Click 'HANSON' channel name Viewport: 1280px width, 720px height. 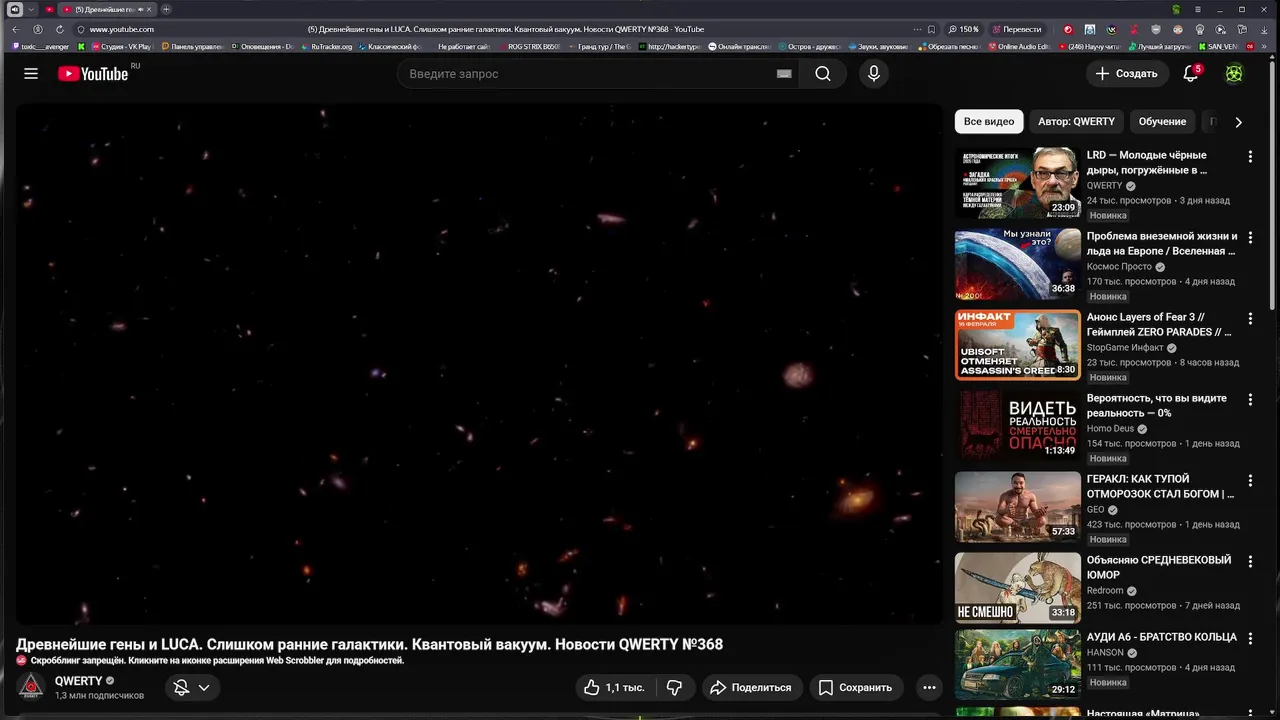1105,653
